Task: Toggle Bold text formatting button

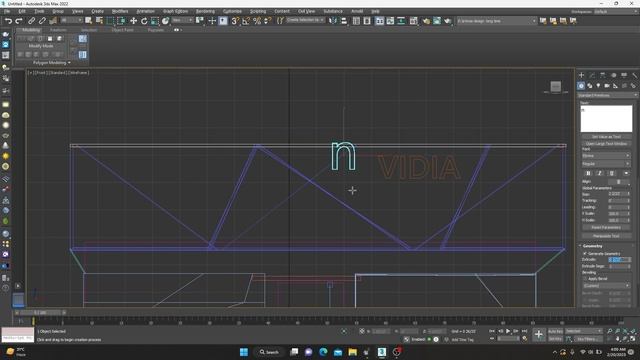Action: pos(588,173)
